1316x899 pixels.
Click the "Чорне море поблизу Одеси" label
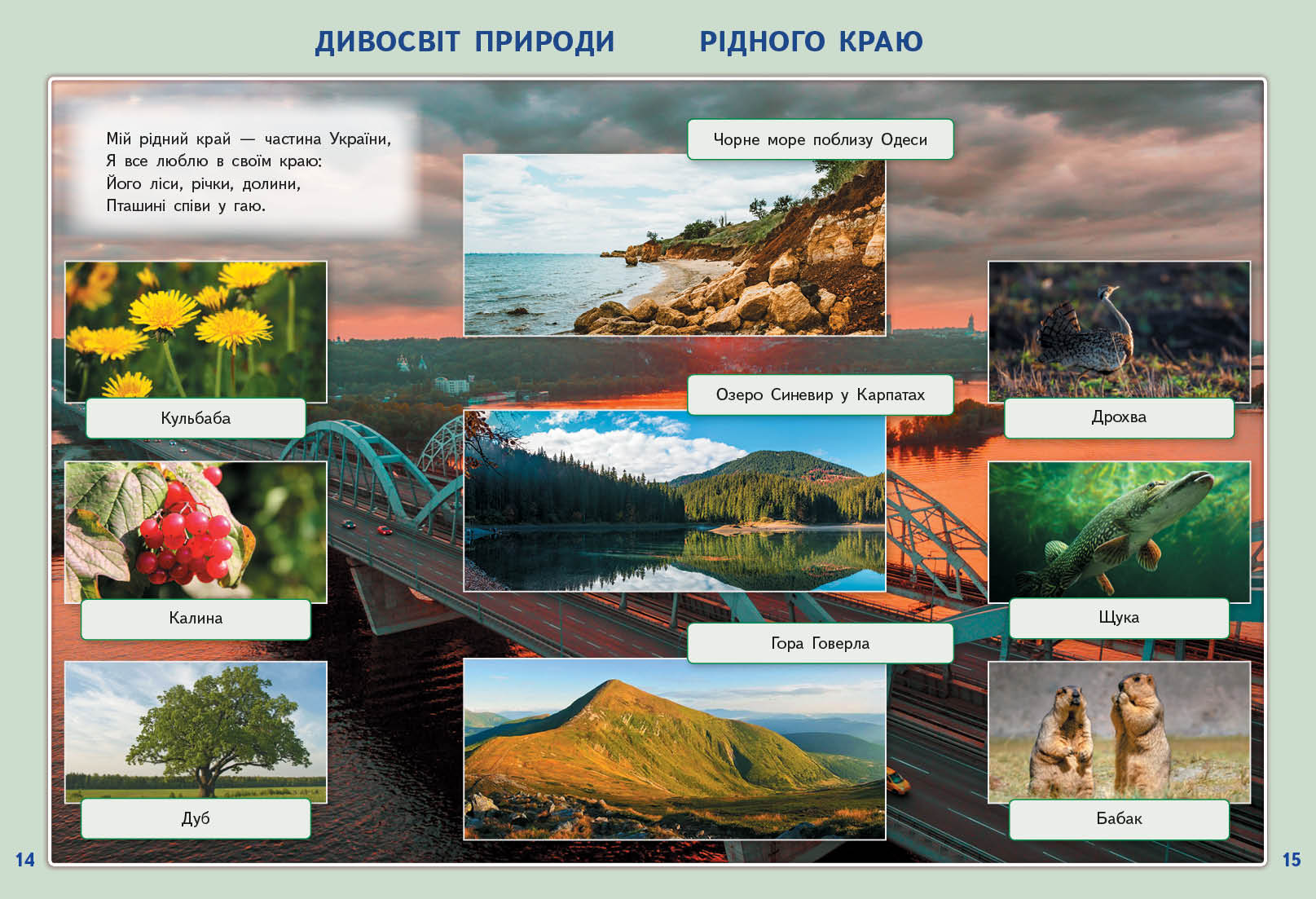(820, 139)
